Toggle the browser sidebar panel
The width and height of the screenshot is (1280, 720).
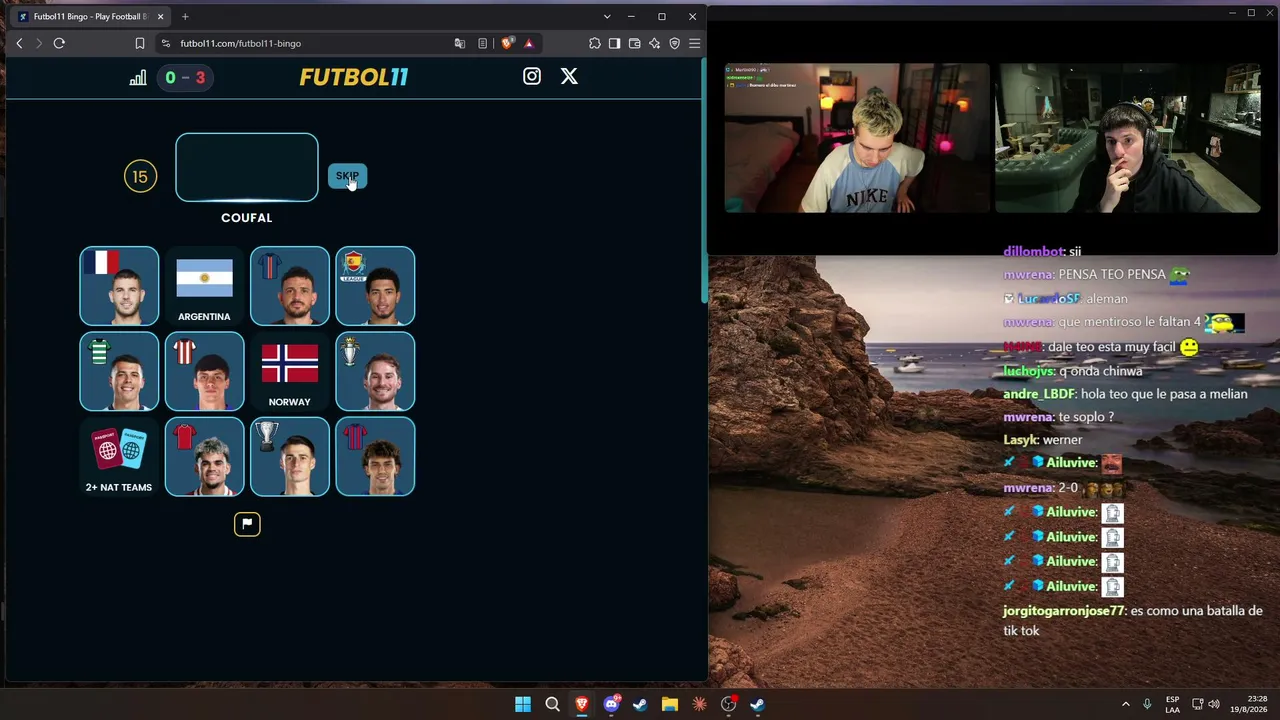pyautogui.click(x=615, y=43)
